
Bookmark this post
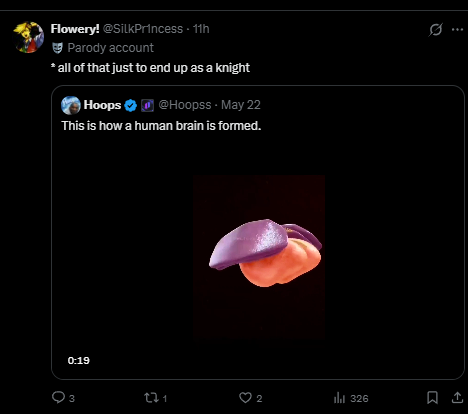[432, 397]
